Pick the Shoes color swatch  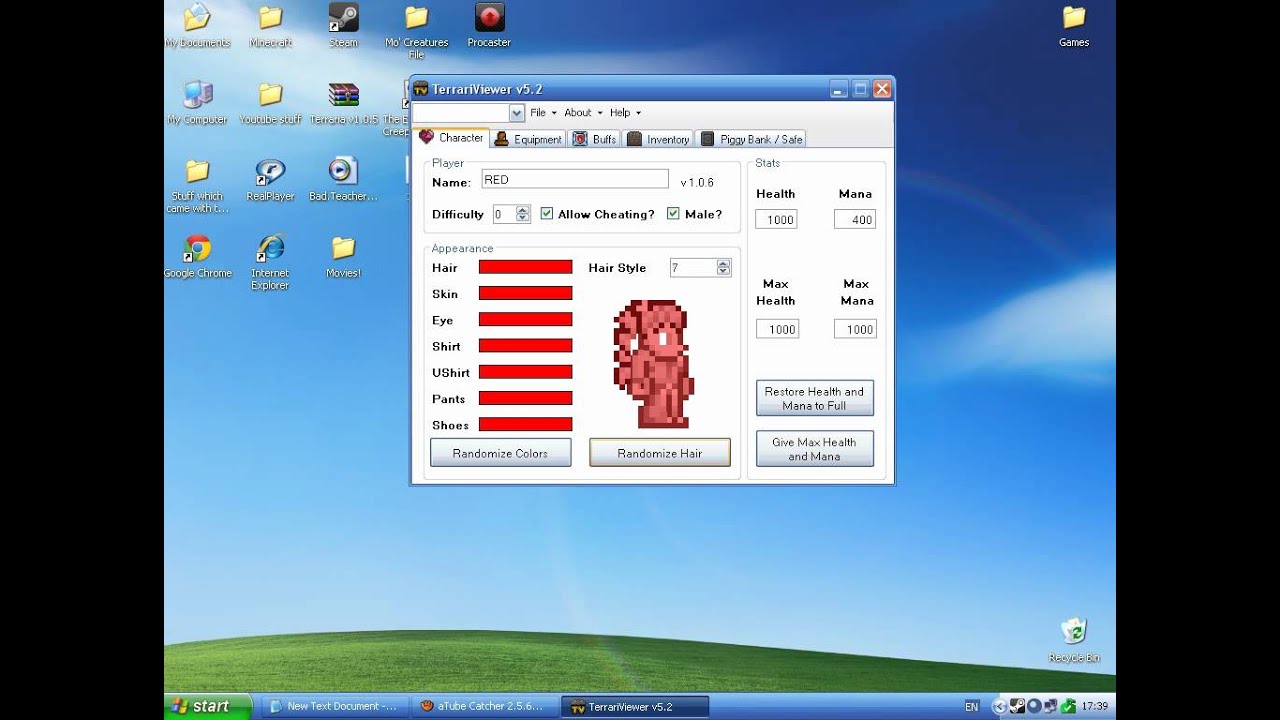click(525, 424)
